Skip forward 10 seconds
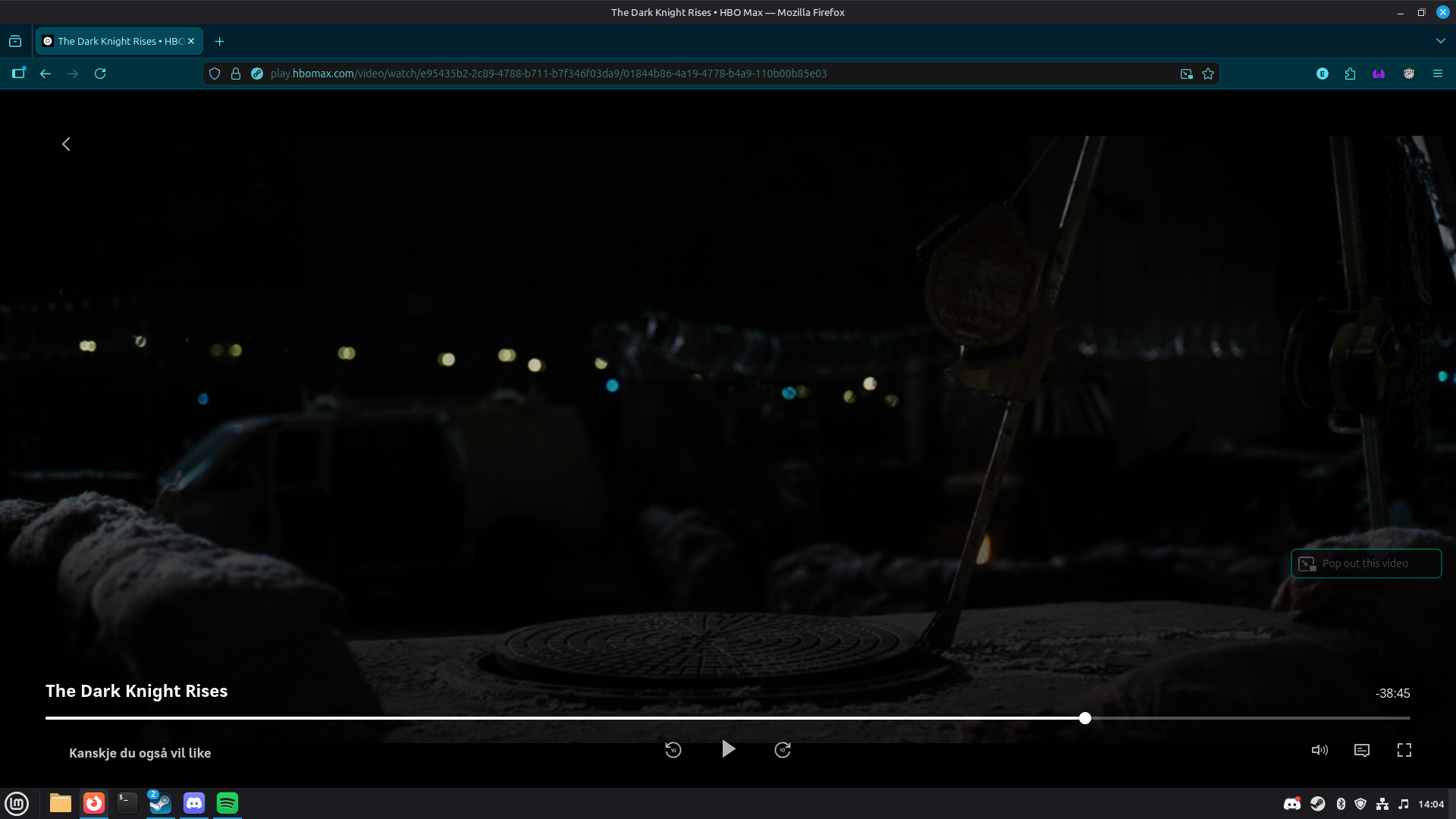 coord(783,750)
